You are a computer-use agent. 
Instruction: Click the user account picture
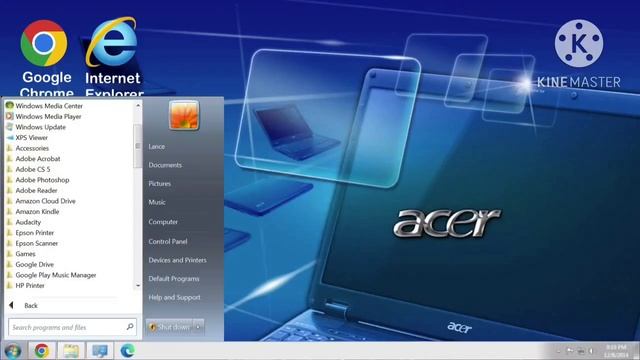point(184,116)
